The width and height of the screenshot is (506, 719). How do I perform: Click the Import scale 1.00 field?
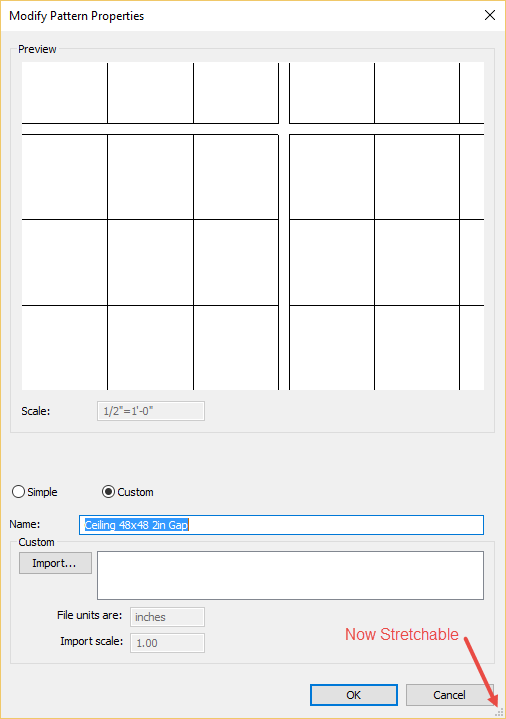click(167, 643)
